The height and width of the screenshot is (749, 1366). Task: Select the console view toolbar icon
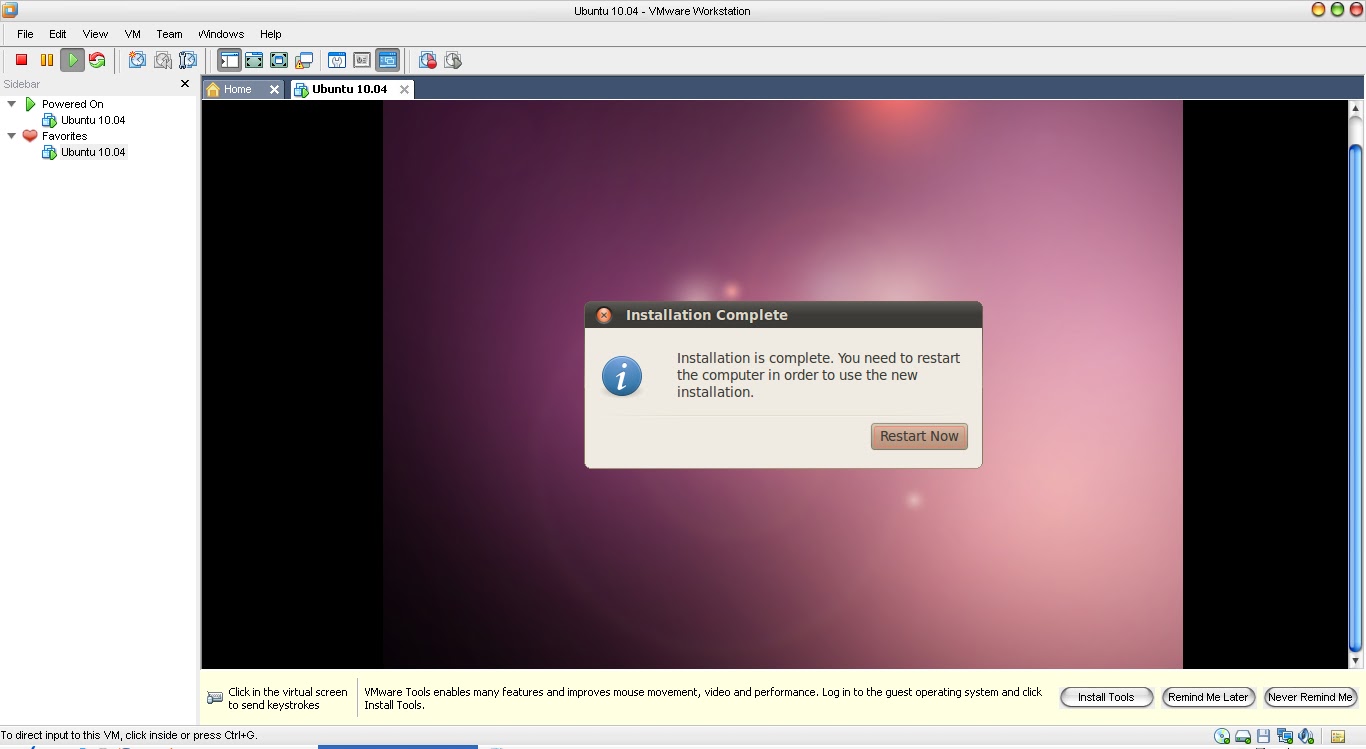click(x=387, y=60)
